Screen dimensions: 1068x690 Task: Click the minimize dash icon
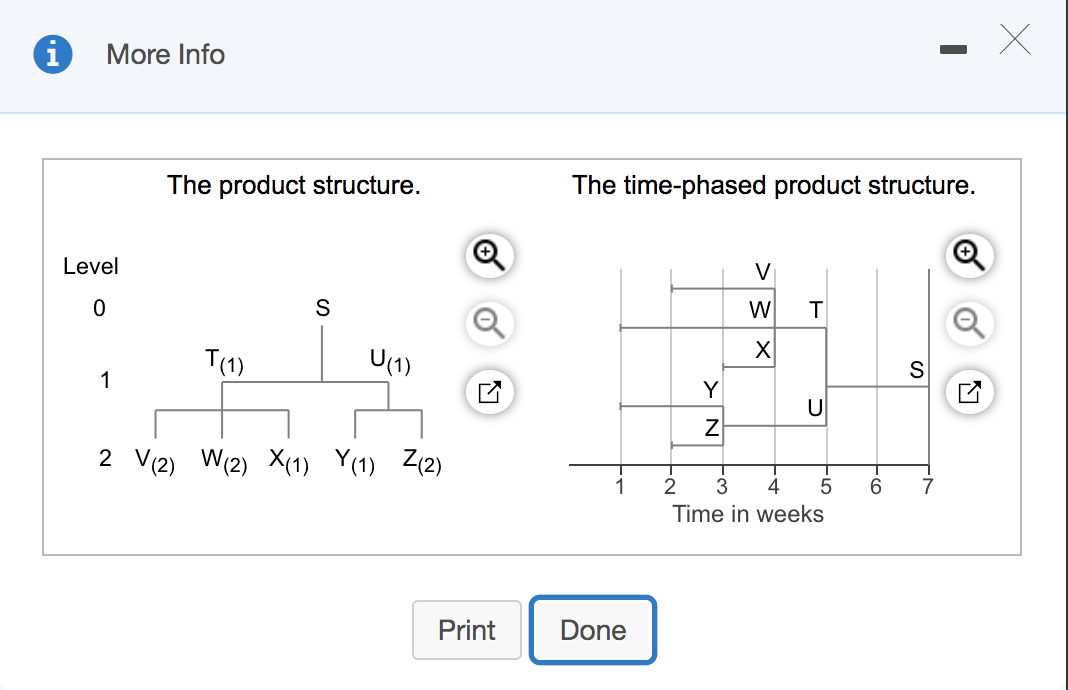click(953, 47)
